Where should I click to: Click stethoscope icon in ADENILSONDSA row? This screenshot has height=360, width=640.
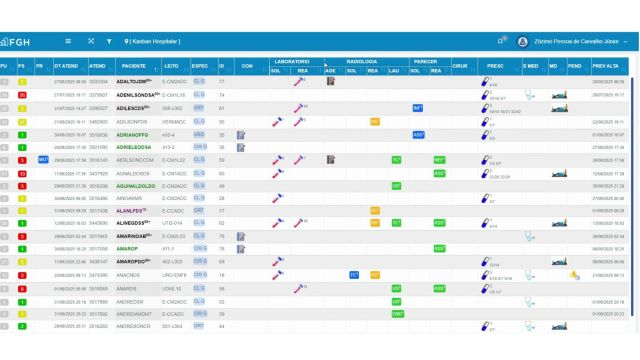point(530,95)
